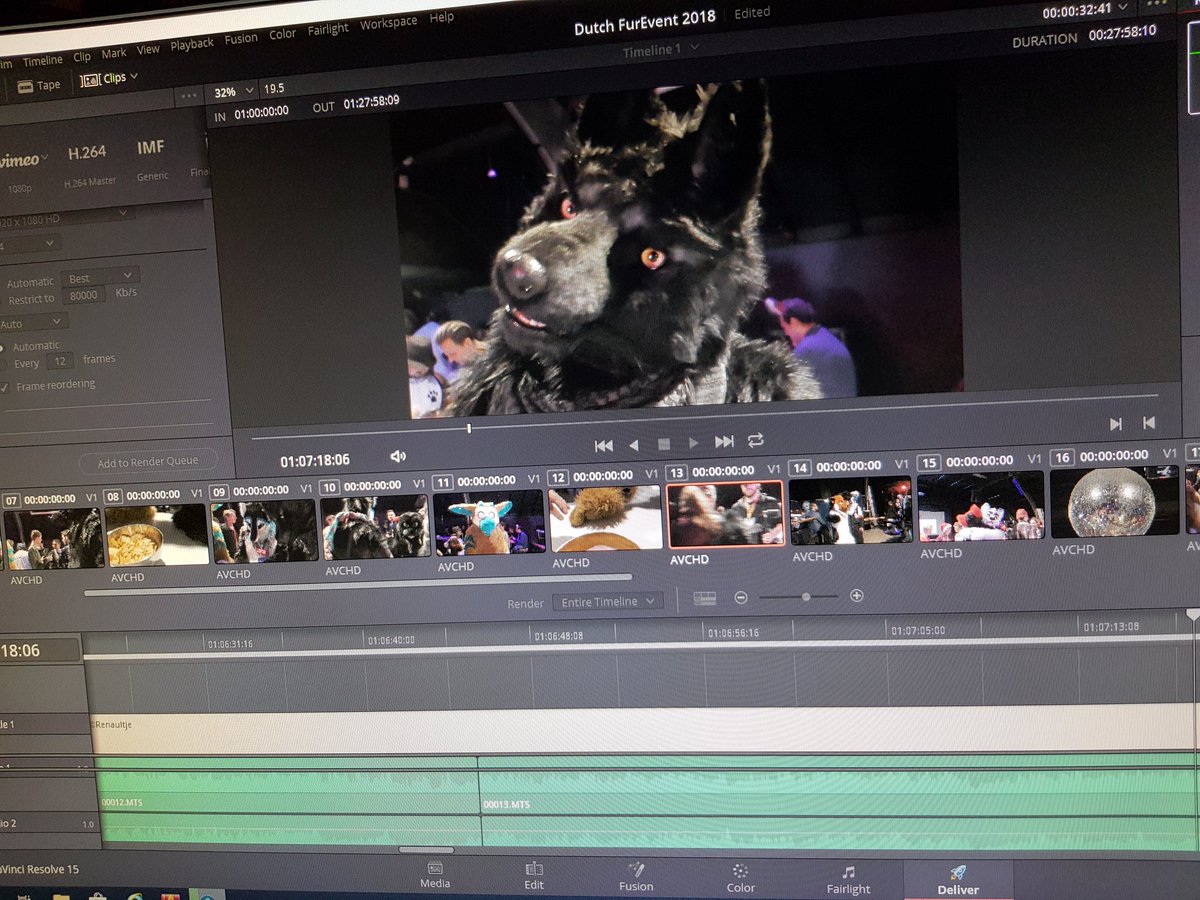Screen dimensions: 1200x900
Task: Zoom in clip thumbnails with plus icon
Action: (x=857, y=595)
